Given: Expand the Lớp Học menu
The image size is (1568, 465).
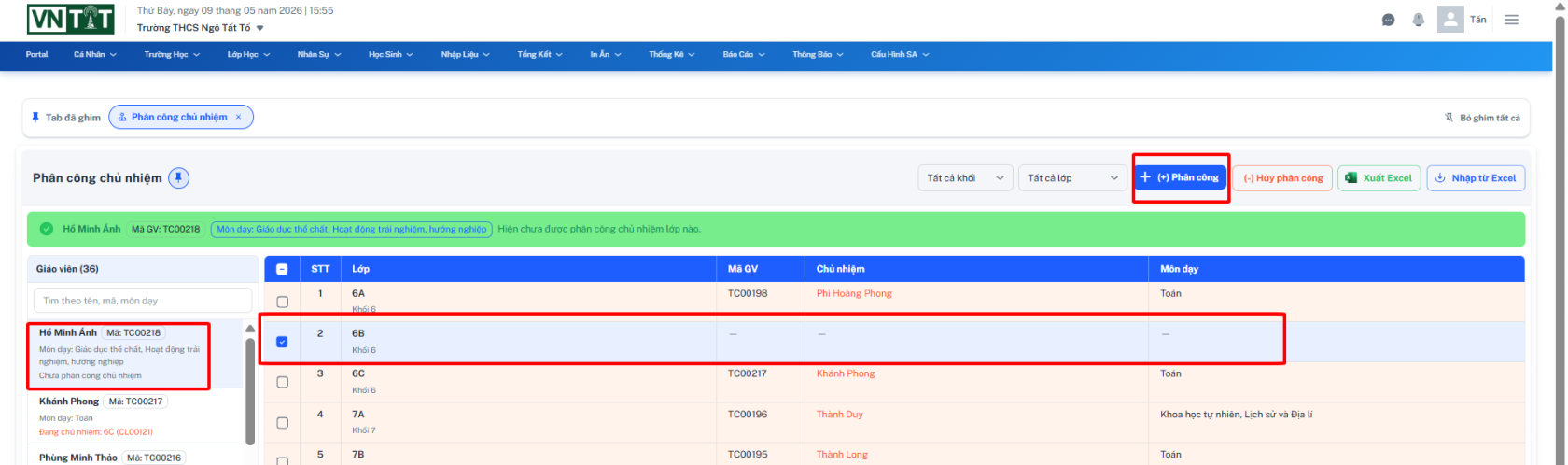Looking at the screenshot, I should click(x=248, y=54).
